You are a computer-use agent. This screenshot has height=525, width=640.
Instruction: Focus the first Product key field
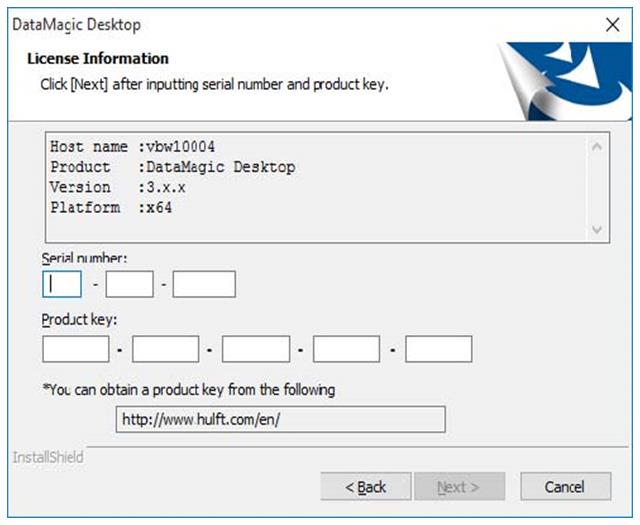(x=76, y=349)
